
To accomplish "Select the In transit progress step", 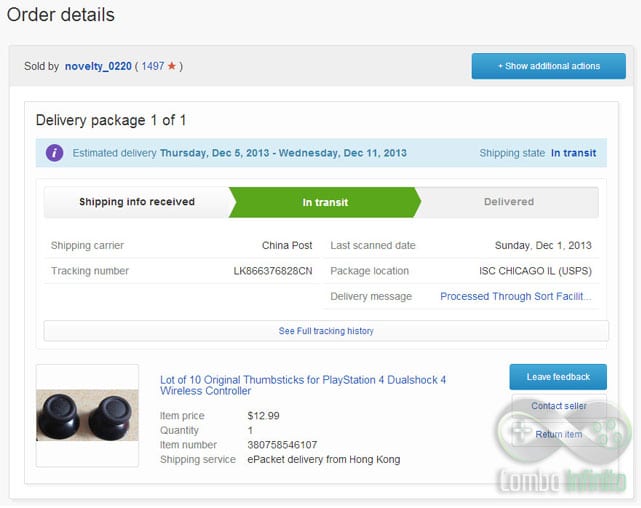I will pos(325,202).
